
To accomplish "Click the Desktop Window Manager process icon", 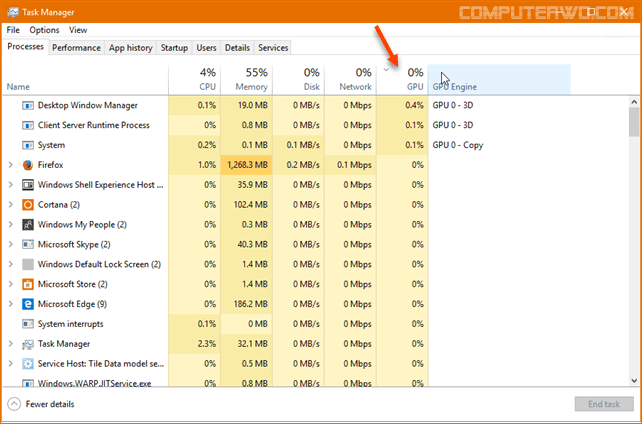I will coord(27,106).
